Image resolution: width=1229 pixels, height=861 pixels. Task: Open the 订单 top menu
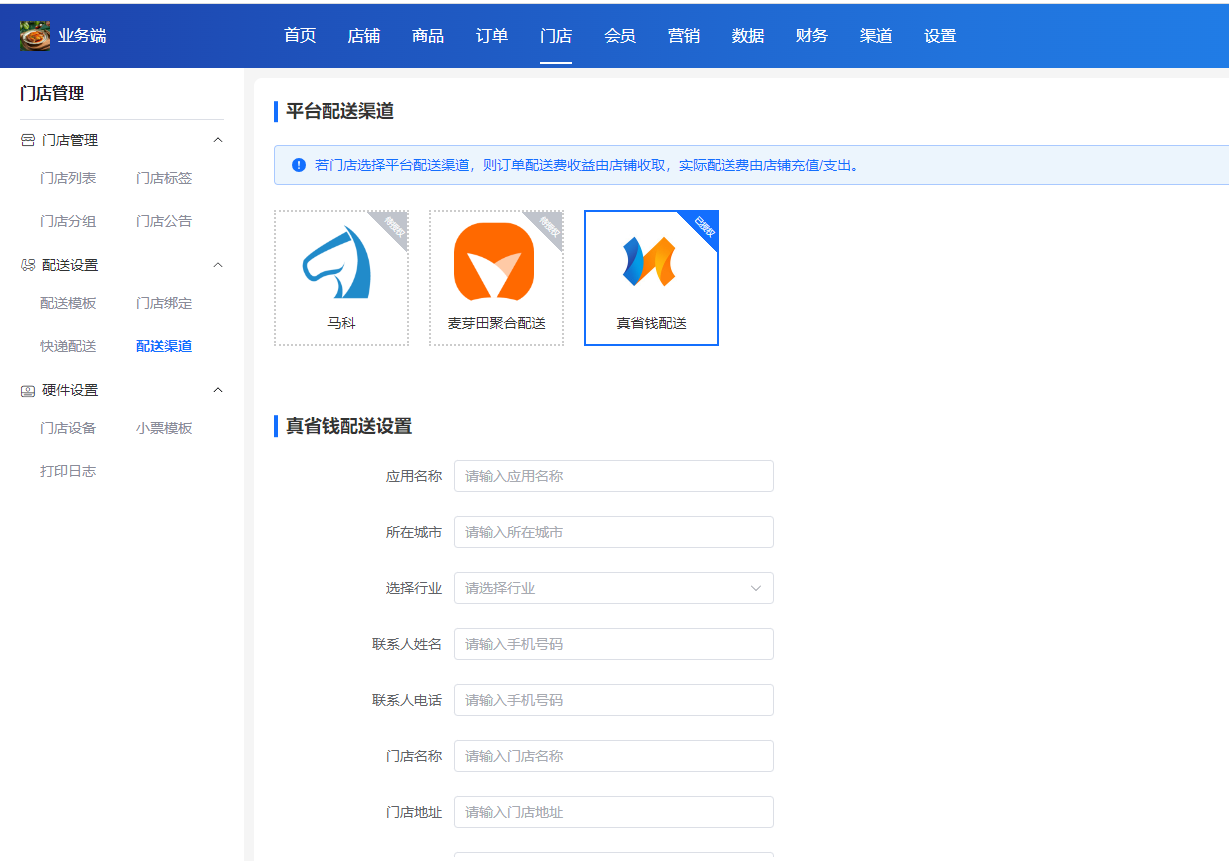click(x=492, y=36)
